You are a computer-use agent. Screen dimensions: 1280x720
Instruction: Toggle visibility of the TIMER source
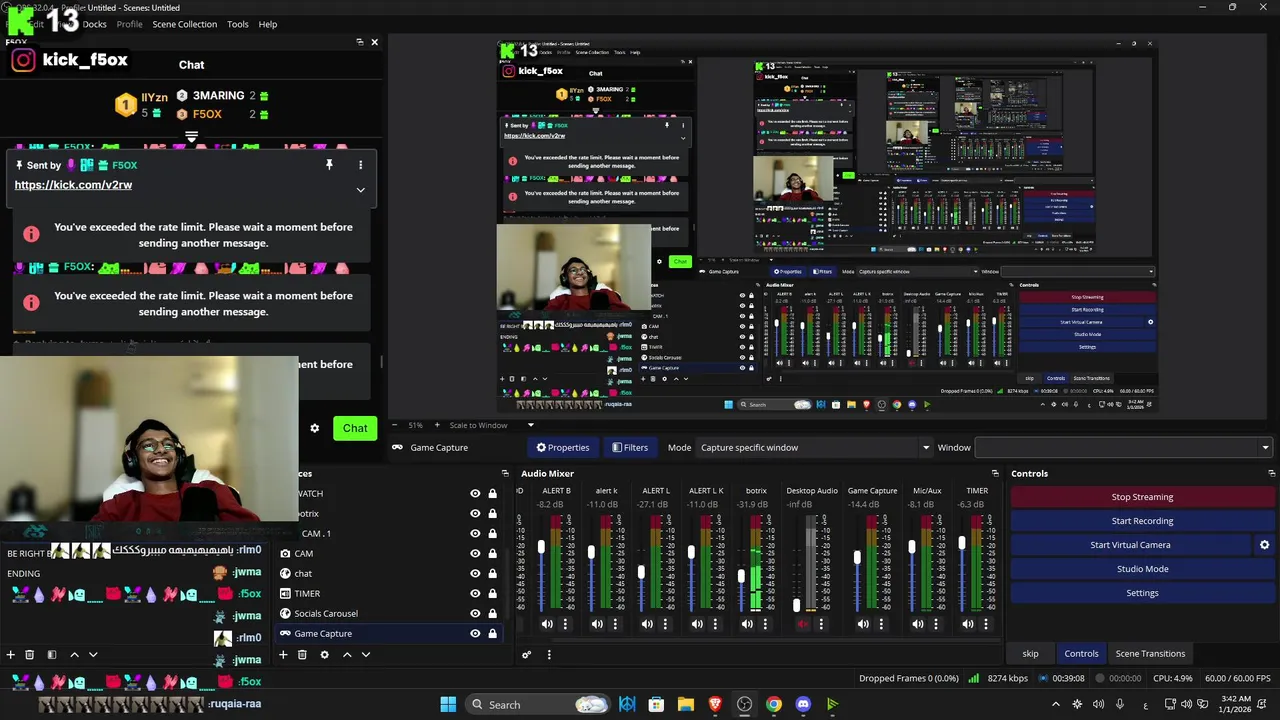(475, 594)
